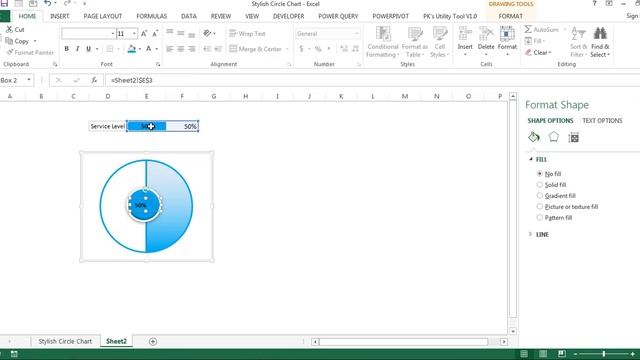Open the Name Box dropdown arrow
640x360 pixels.
(29, 80)
